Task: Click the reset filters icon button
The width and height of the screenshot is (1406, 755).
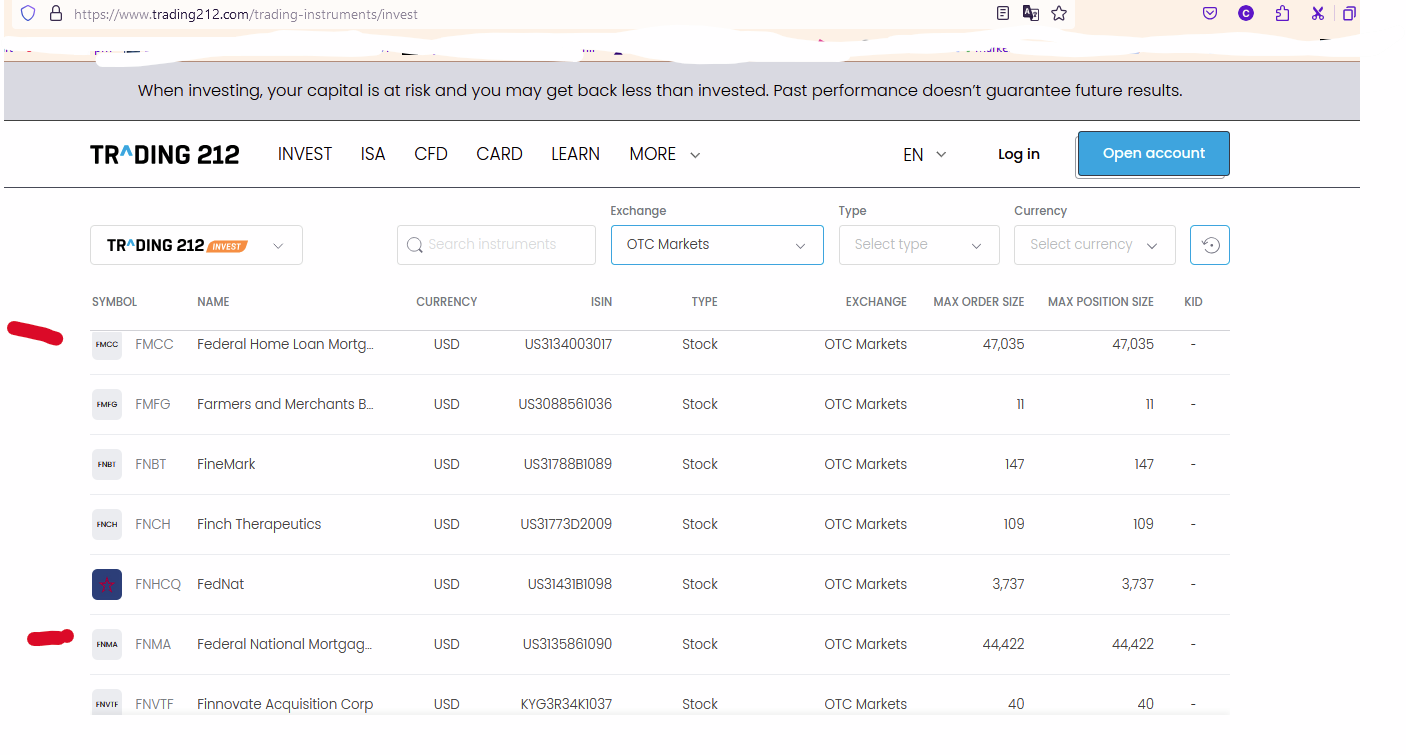Action: [x=1210, y=245]
